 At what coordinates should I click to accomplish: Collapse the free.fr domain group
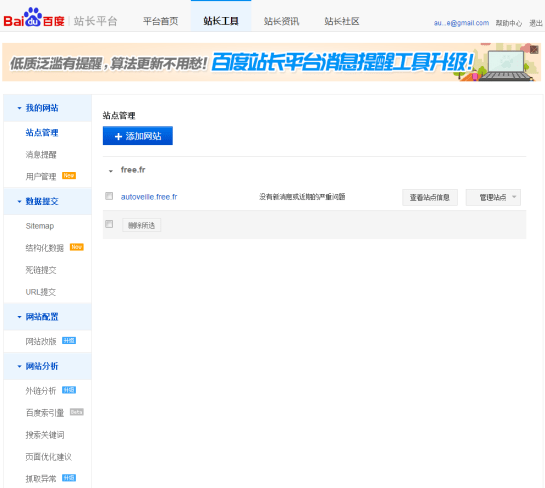111,171
